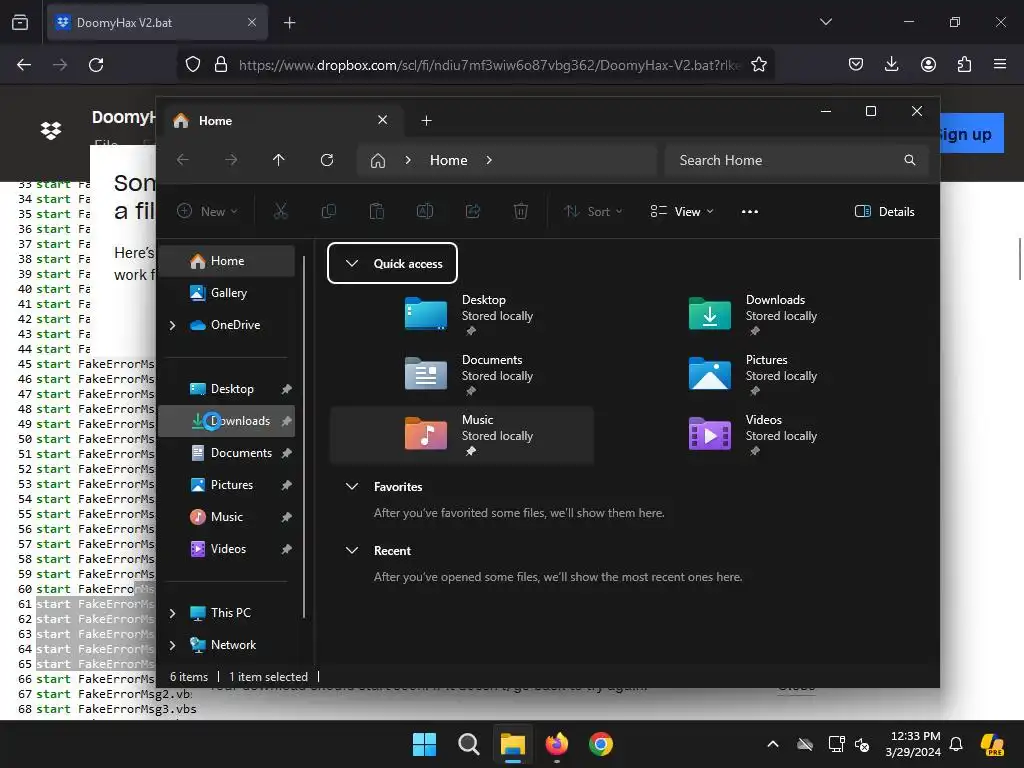Open the New dropdown
This screenshot has width=1024, height=768.
(207, 212)
